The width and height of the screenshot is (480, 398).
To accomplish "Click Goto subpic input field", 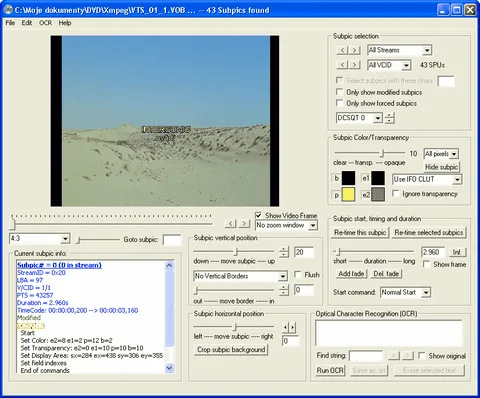I will click(172, 240).
